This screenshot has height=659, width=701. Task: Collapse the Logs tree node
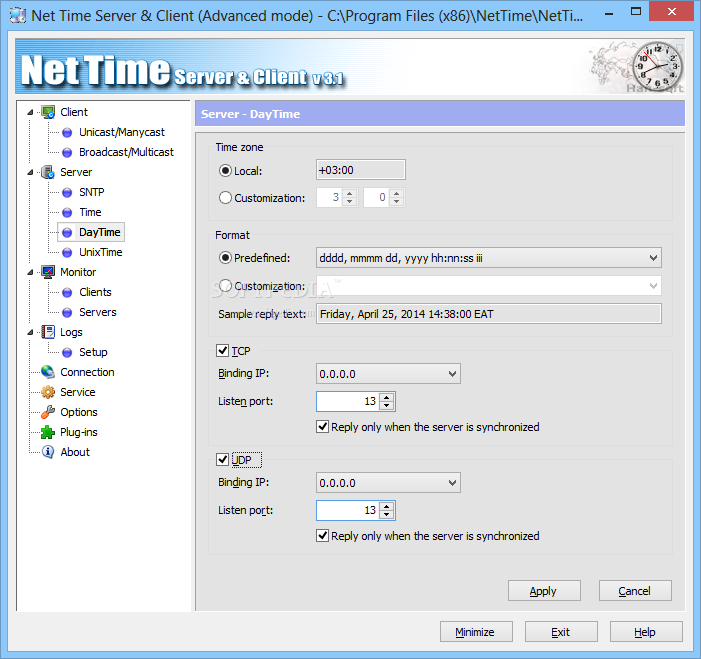point(30,332)
